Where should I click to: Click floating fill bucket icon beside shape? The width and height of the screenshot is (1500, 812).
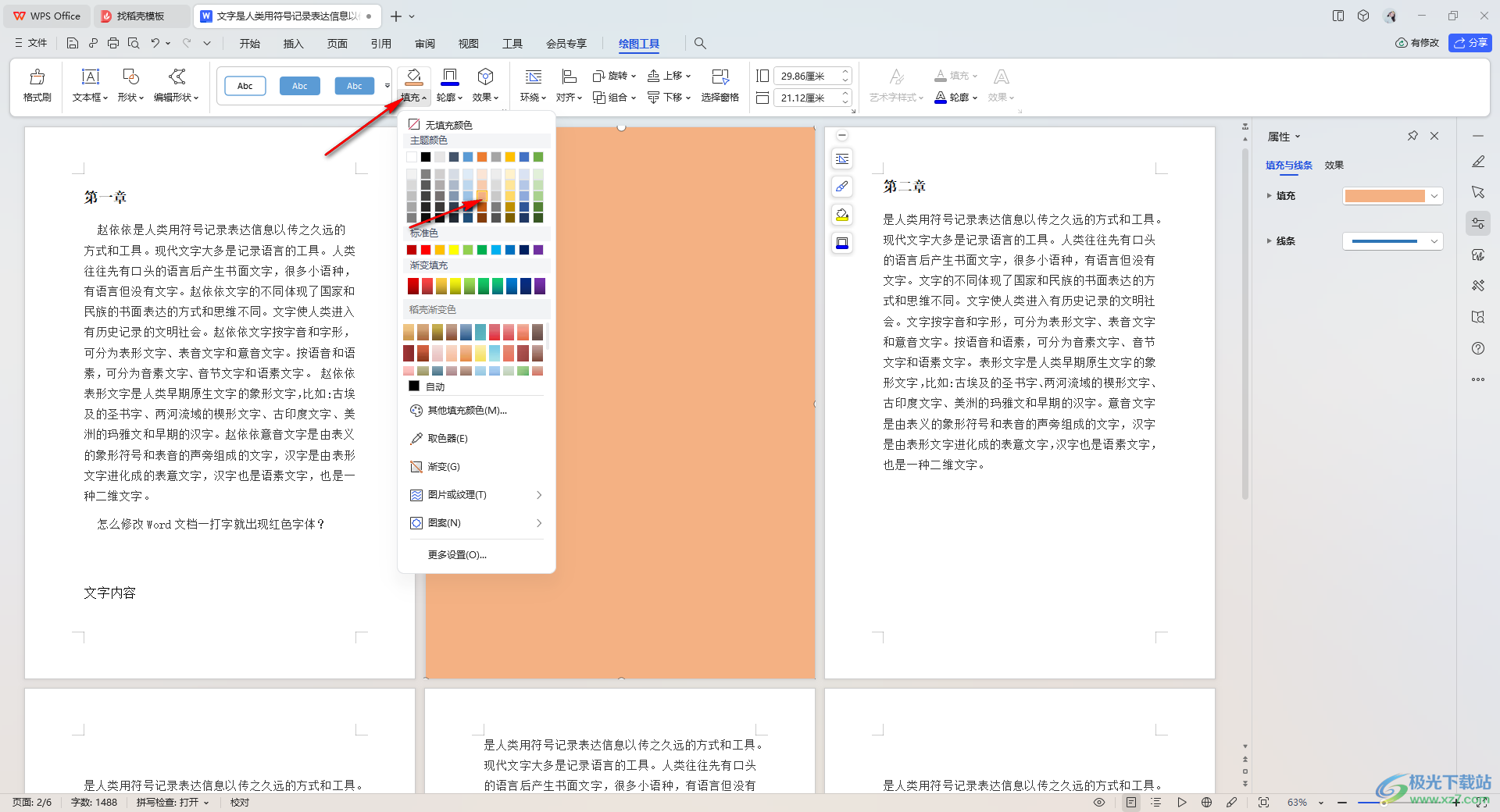tap(842, 215)
